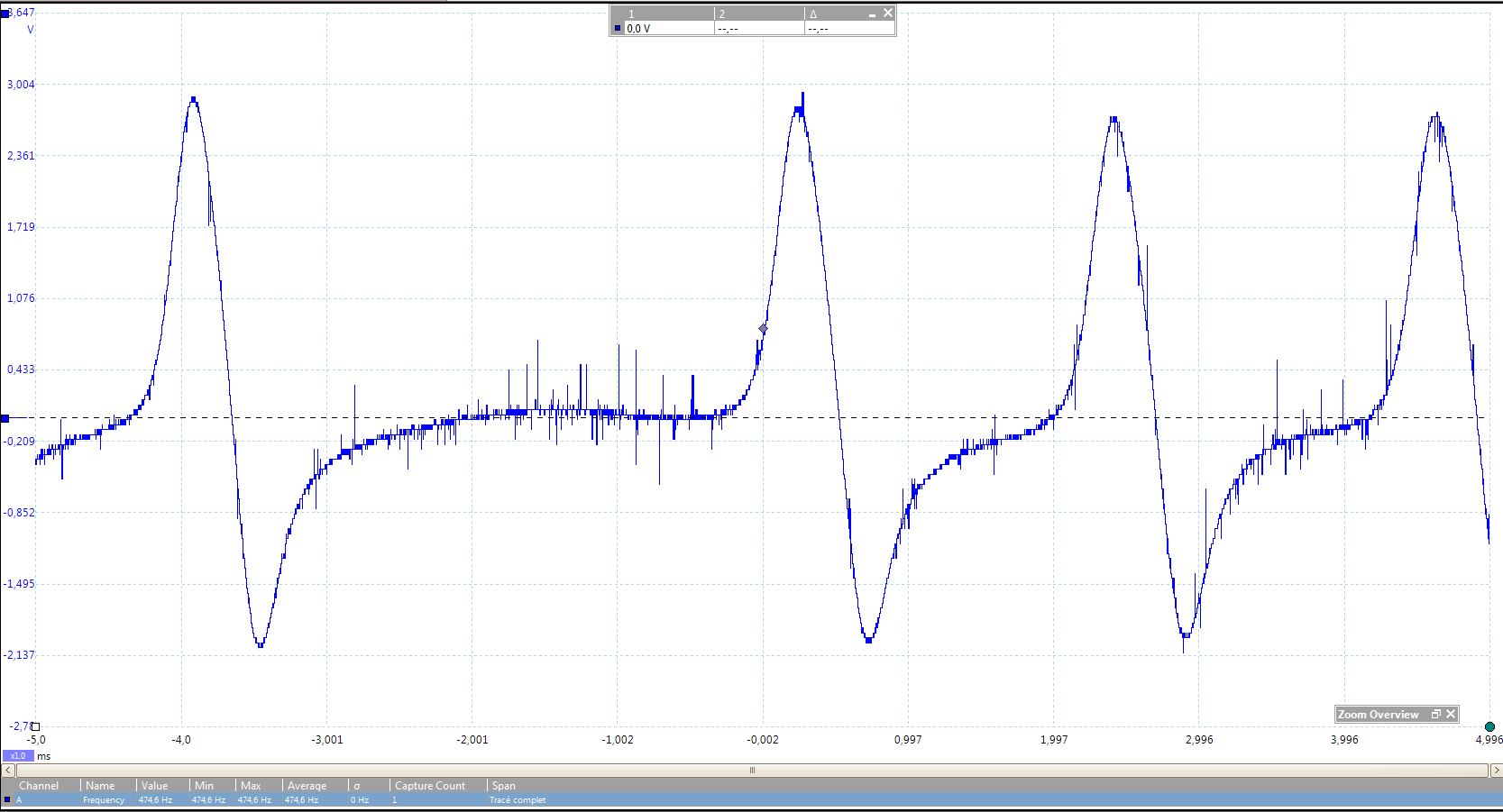Click the x1,0 time zoom factor button
The image size is (1503, 812).
coord(17,755)
